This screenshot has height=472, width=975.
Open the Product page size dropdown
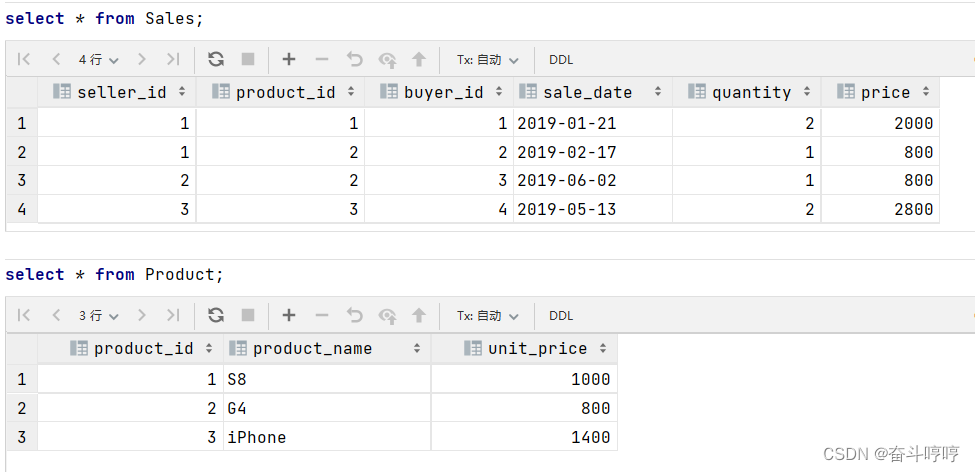98,315
